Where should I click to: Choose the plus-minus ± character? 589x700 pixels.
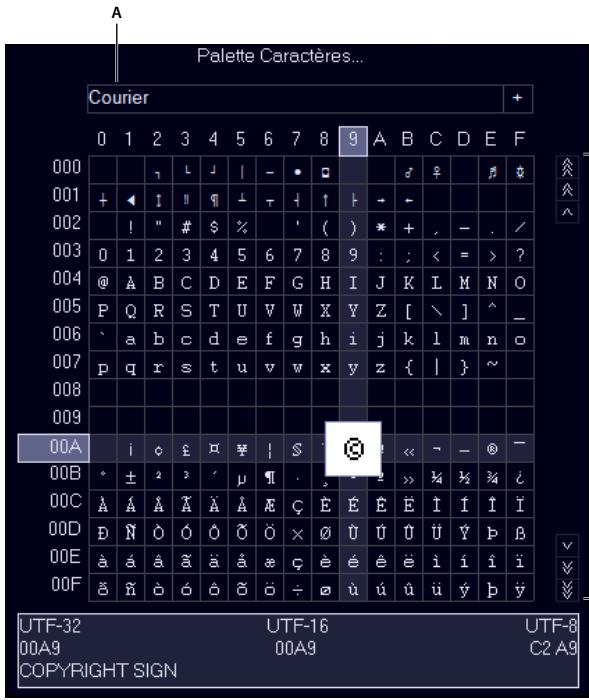point(130,477)
